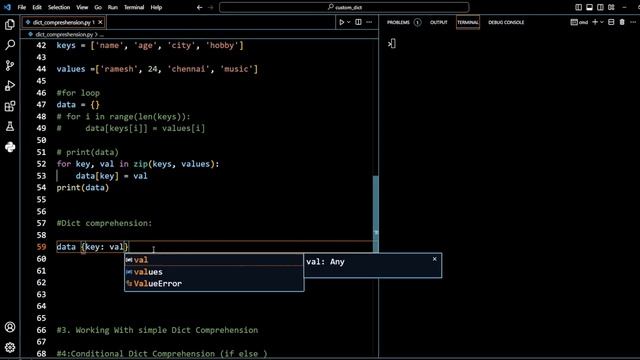Open the Source Control view
Image resolution: width=640 pixels, height=360 pixels.
pyautogui.click(x=10, y=65)
